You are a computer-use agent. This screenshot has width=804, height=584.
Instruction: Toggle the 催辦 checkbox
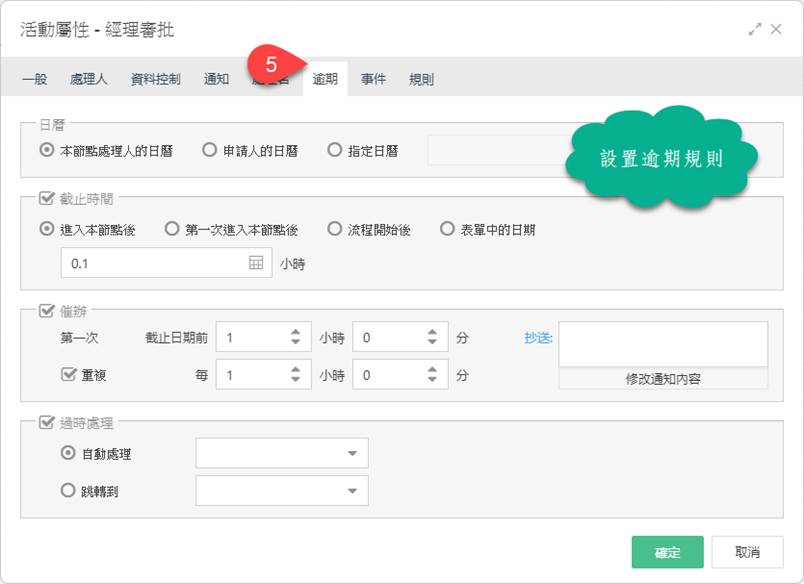[x=47, y=311]
